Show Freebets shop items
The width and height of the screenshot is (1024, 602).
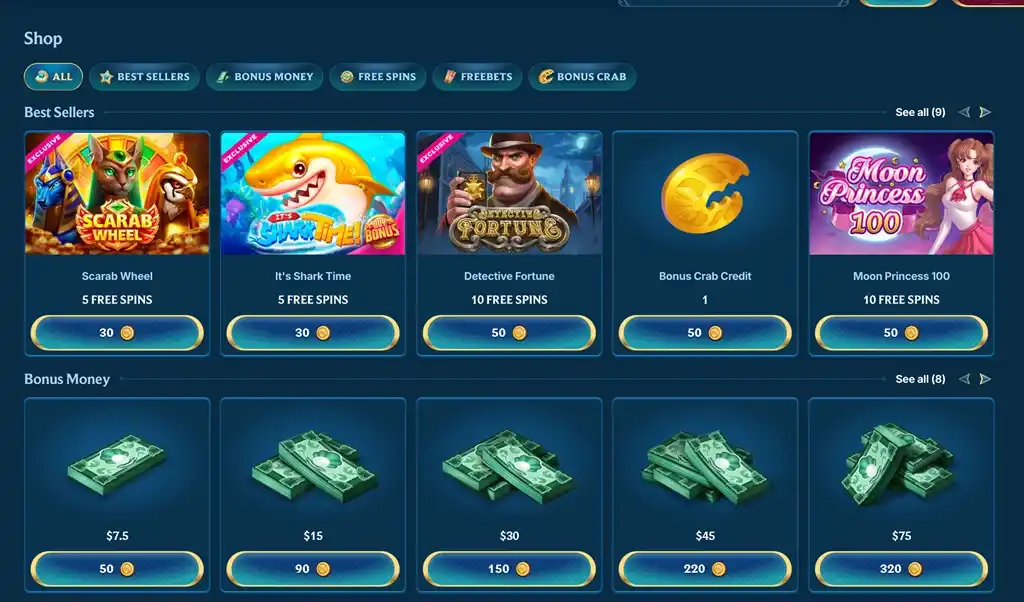point(477,76)
